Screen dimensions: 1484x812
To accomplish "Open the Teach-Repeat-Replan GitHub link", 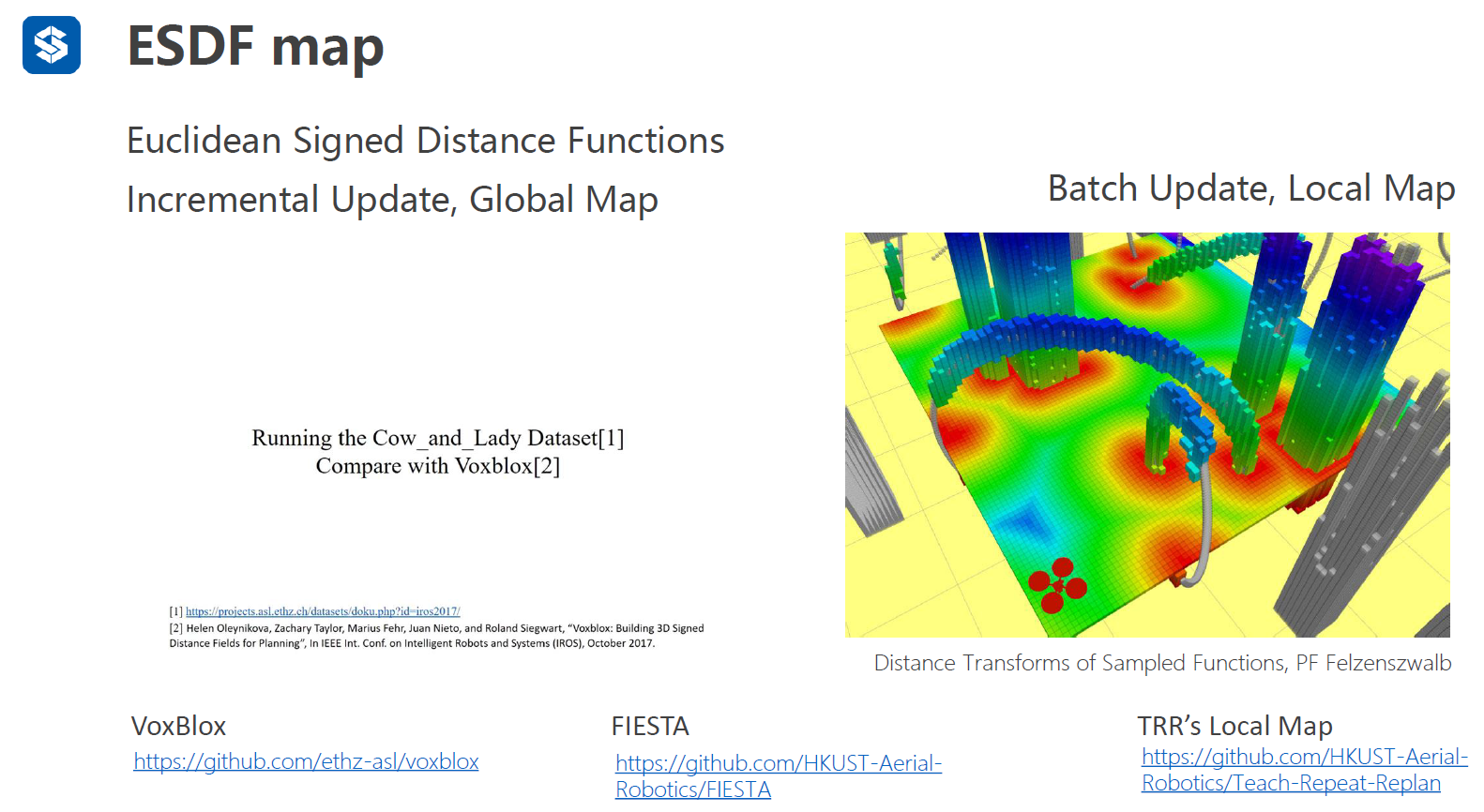I will point(1305,770).
